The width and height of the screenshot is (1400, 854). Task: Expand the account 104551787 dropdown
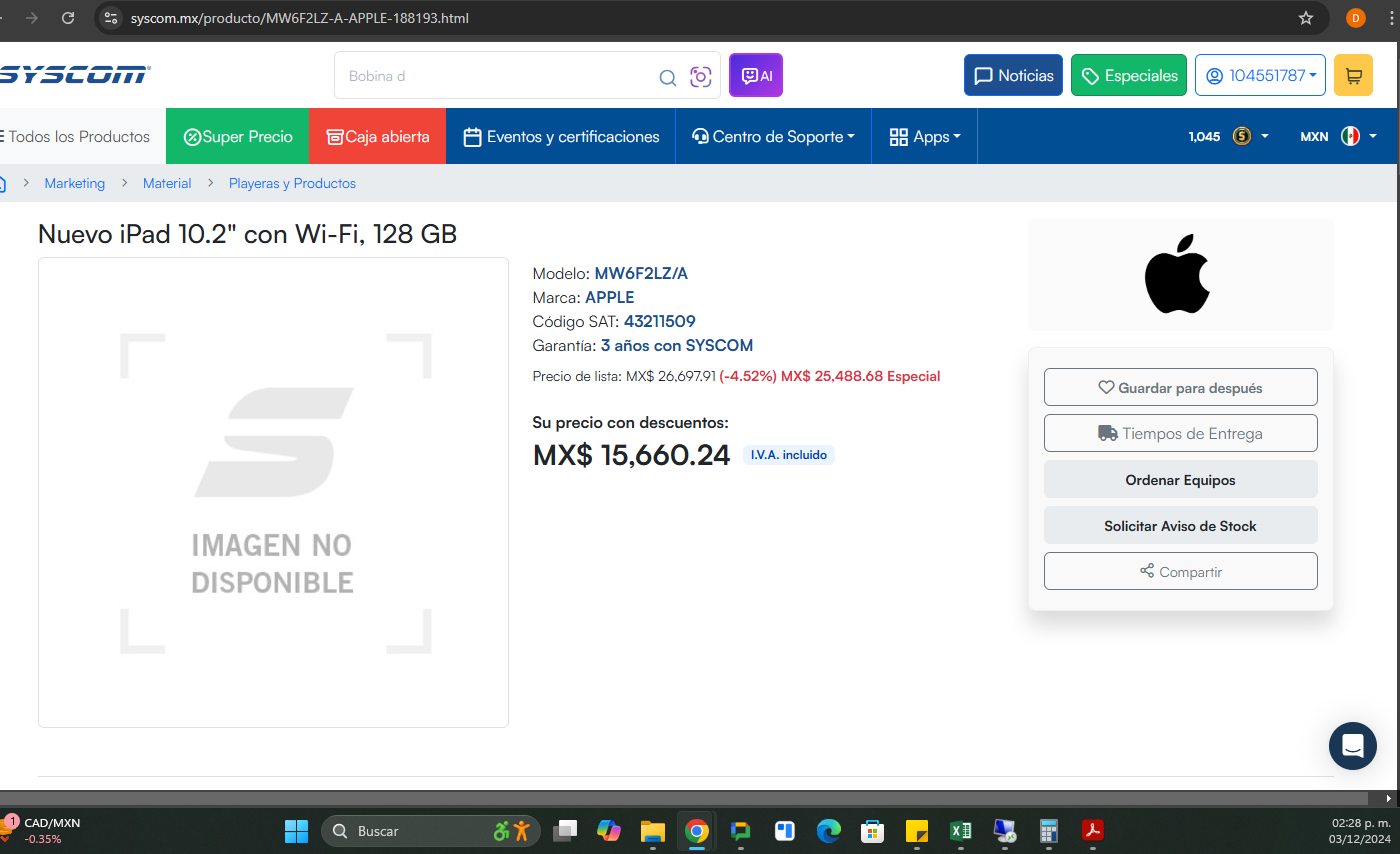pyautogui.click(x=1260, y=75)
